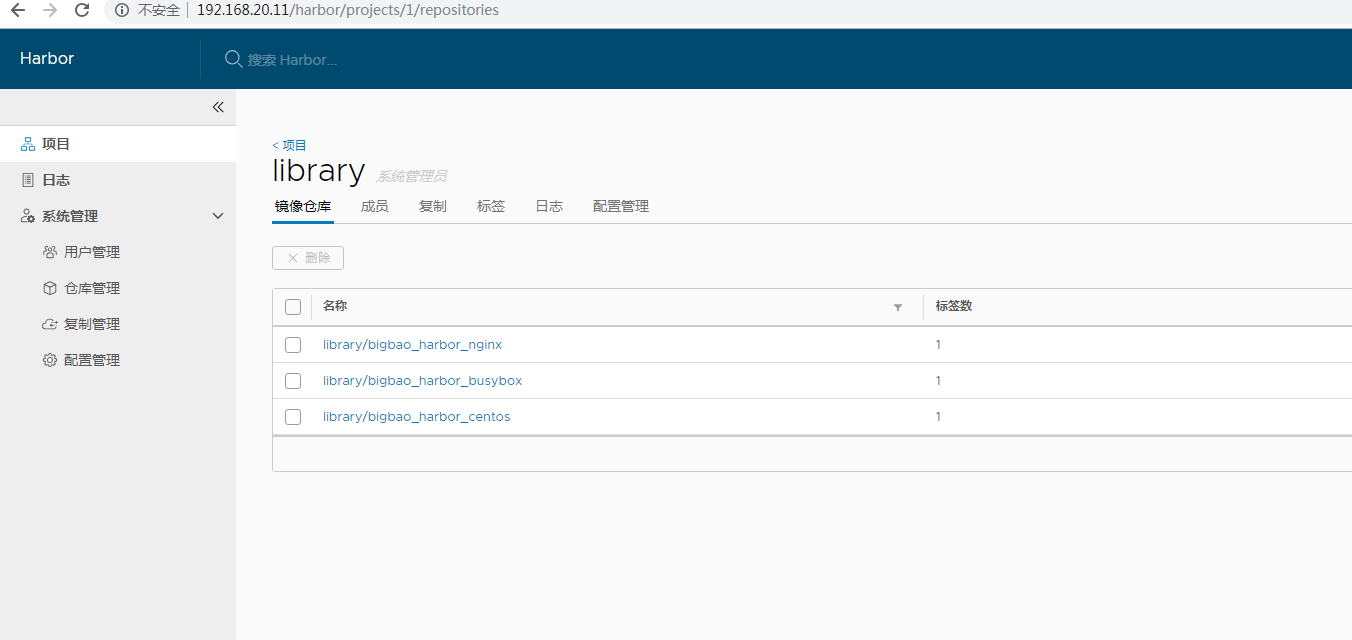Click the tag count of bigbao_harbor_busybox
The height and width of the screenshot is (640, 1352).
click(938, 381)
